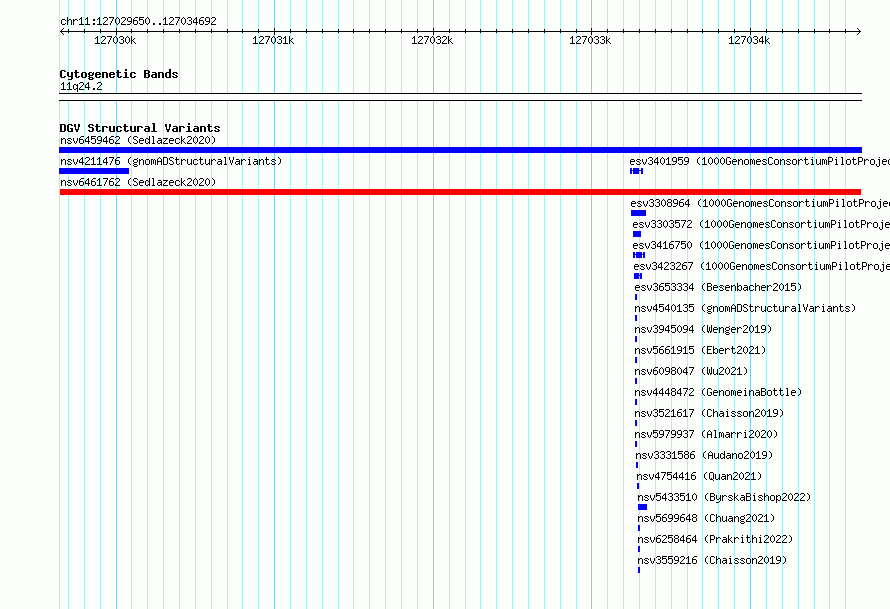Click the 127032k ruler tick label
The image size is (890, 609).
[432, 40]
